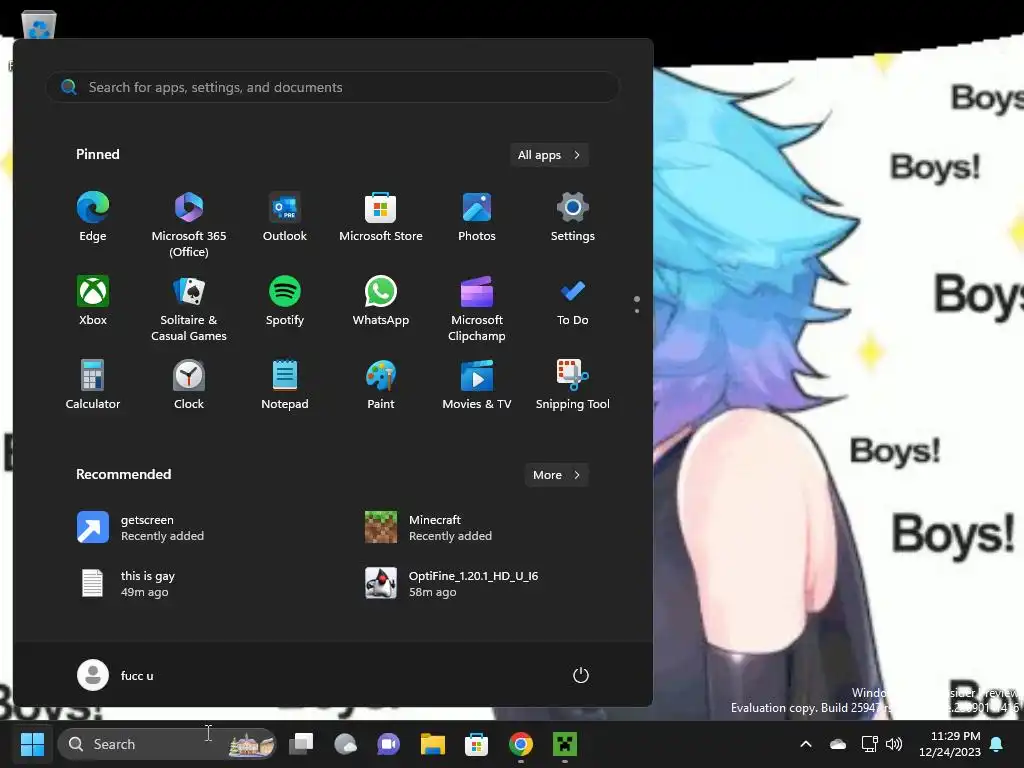Launch the Photos app
This screenshot has height=768, width=1024.
click(477, 217)
